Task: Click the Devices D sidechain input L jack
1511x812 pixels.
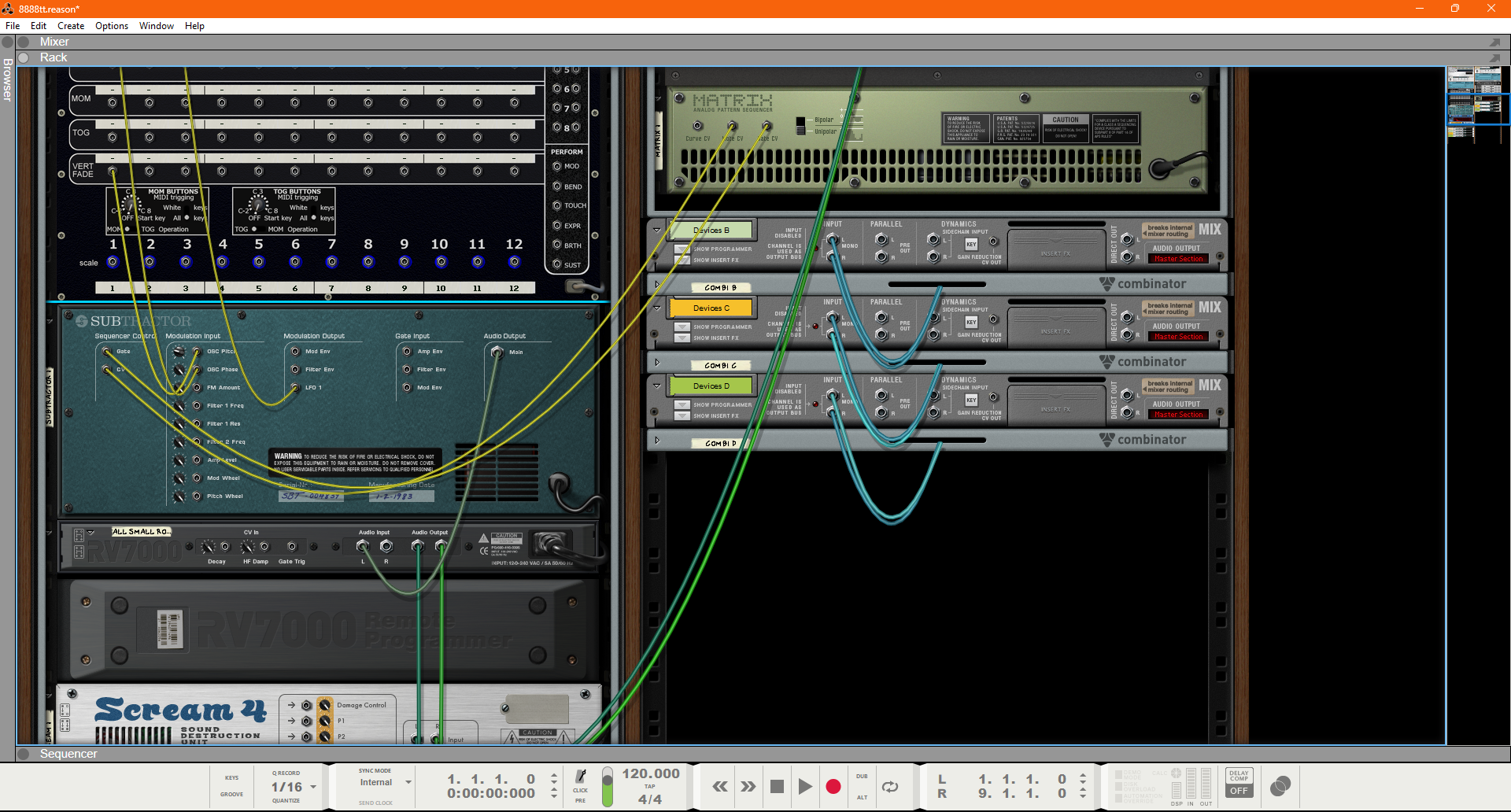Action: pyautogui.click(x=933, y=395)
